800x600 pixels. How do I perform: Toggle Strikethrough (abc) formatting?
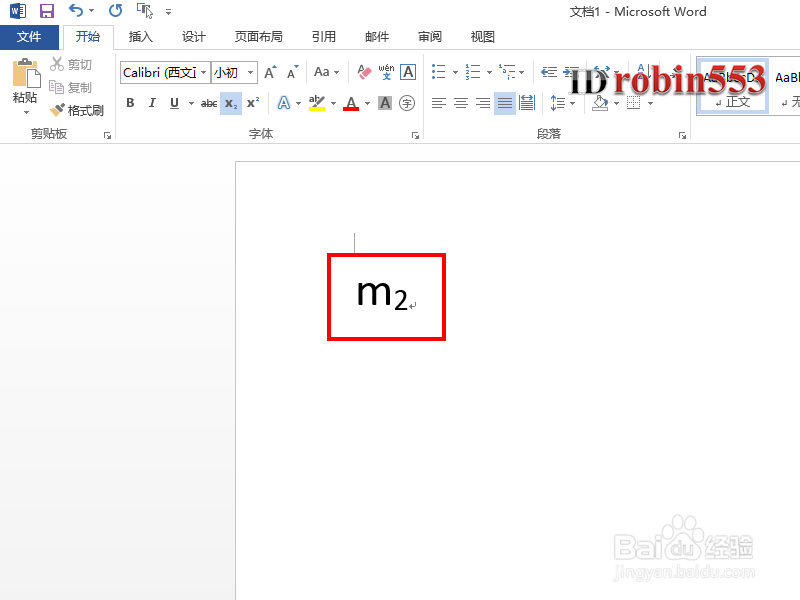click(x=209, y=103)
